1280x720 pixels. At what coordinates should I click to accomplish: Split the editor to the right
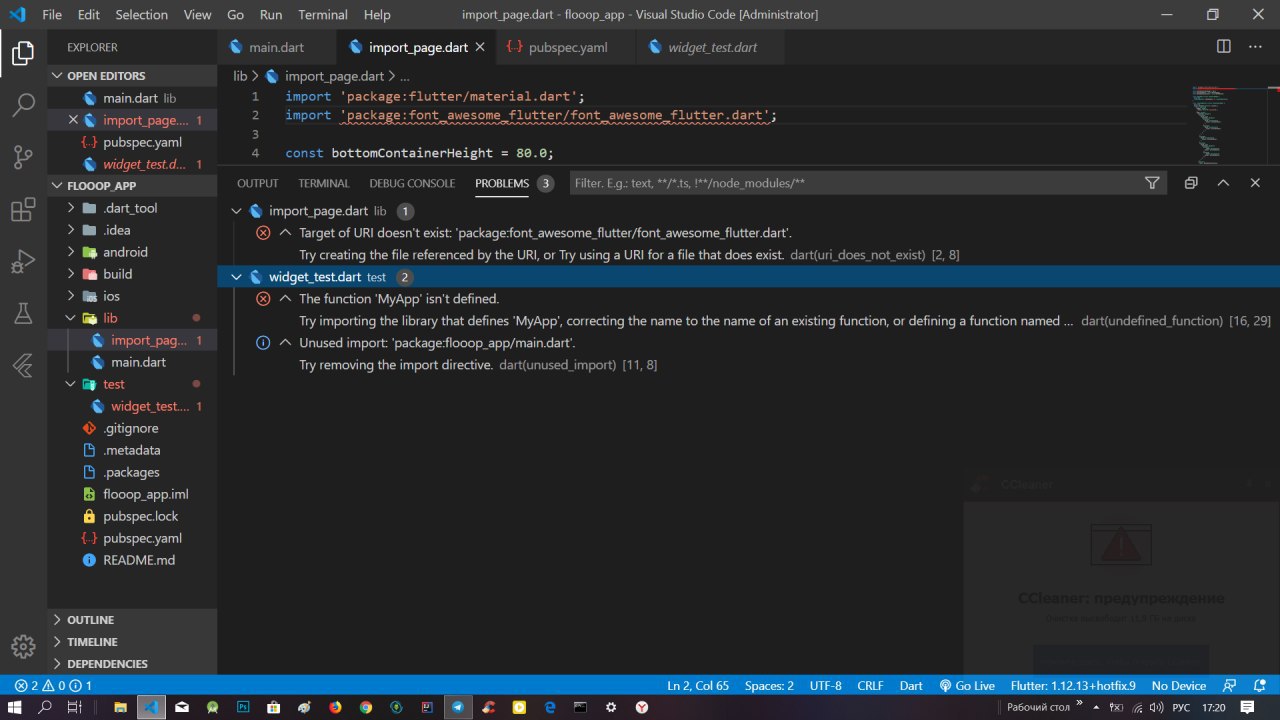[x=1223, y=47]
